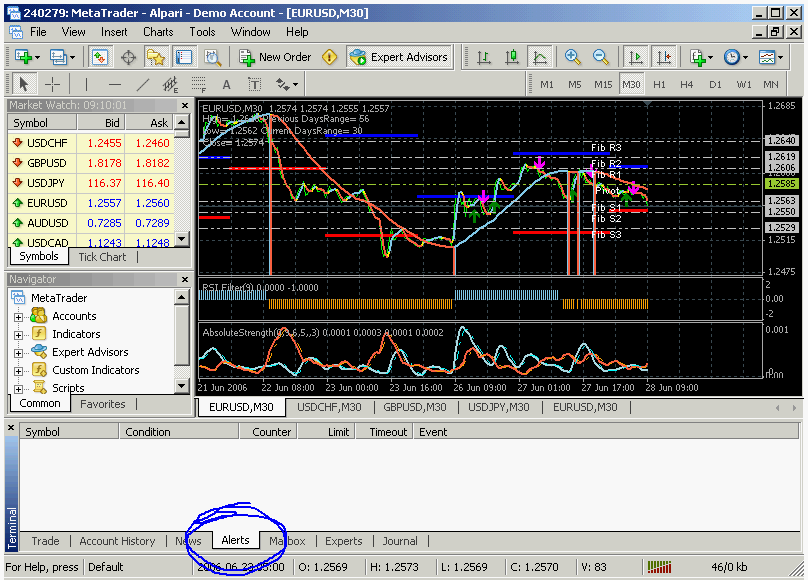
Task: Open the Strategy Tester magnifier icon
Action: (212, 57)
